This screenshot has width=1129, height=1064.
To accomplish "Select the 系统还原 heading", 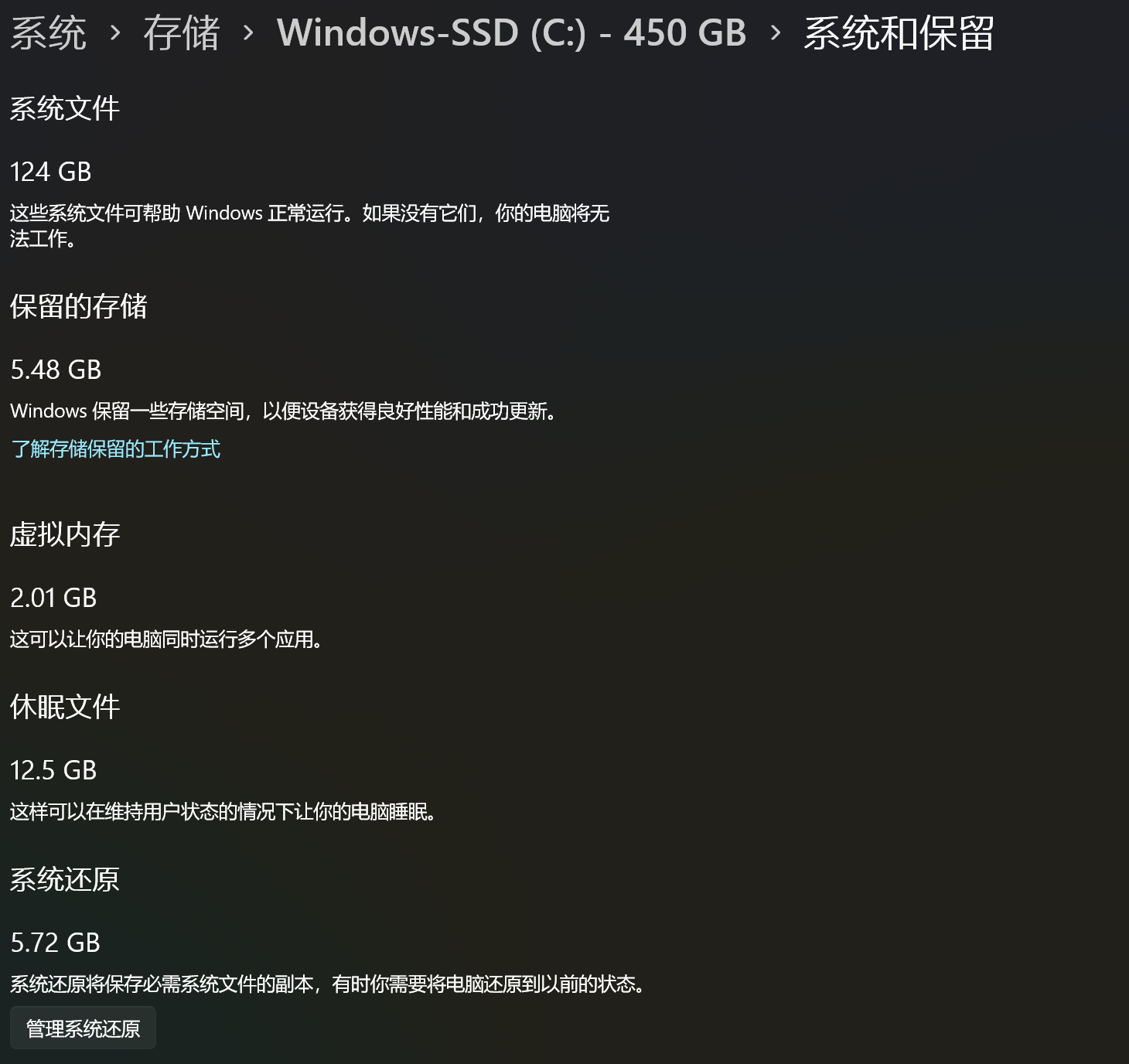I will tap(65, 879).
